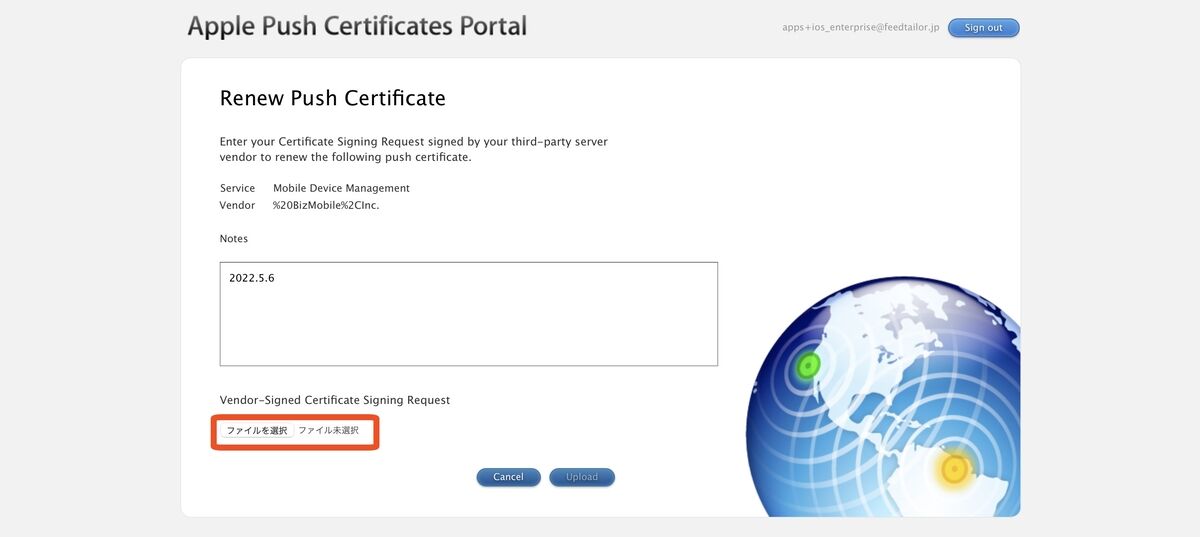The width and height of the screenshot is (1200, 537).
Task: Click the Renew Push Certificate heading
Action: 332,98
